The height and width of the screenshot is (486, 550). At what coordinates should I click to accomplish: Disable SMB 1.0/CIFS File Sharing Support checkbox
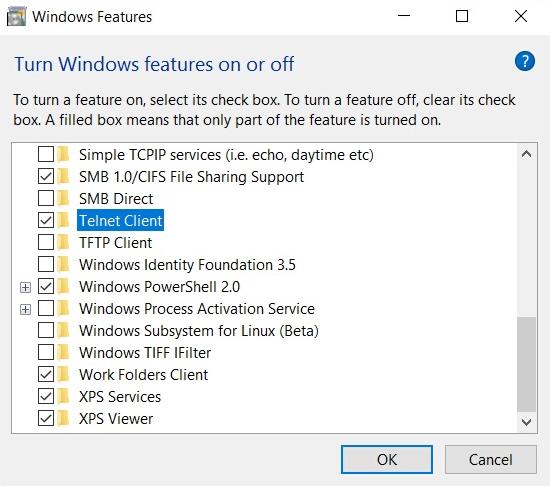coord(46,176)
